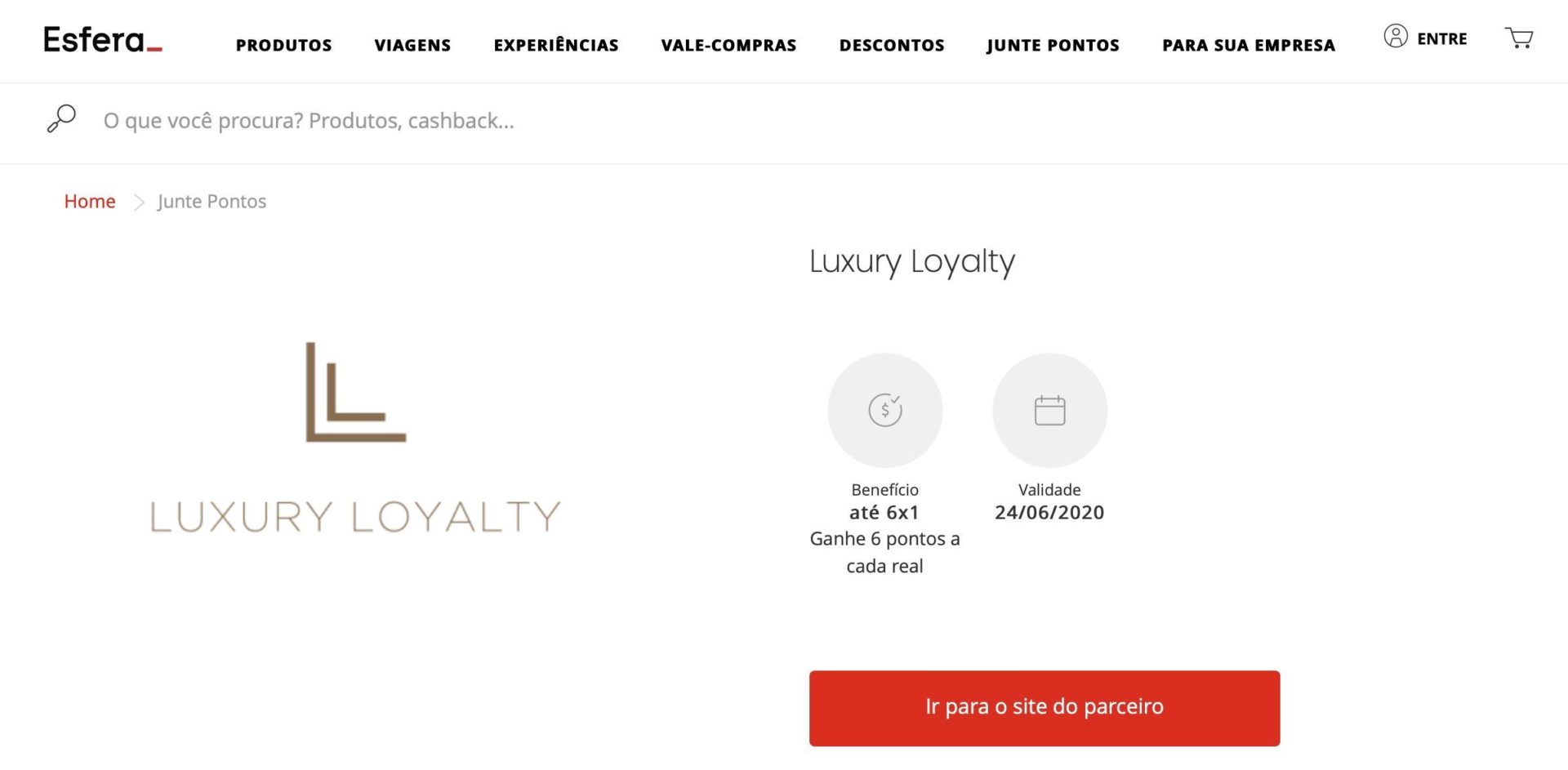Click the magnifying glass search icon
The image size is (1568, 770).
[61, 119]
